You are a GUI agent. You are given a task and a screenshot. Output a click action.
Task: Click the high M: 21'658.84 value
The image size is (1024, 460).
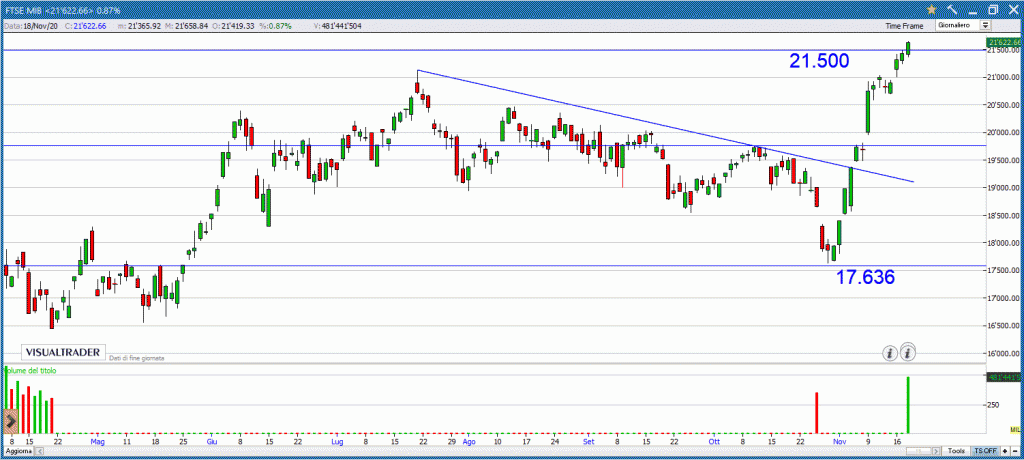(x=185, y=25)
